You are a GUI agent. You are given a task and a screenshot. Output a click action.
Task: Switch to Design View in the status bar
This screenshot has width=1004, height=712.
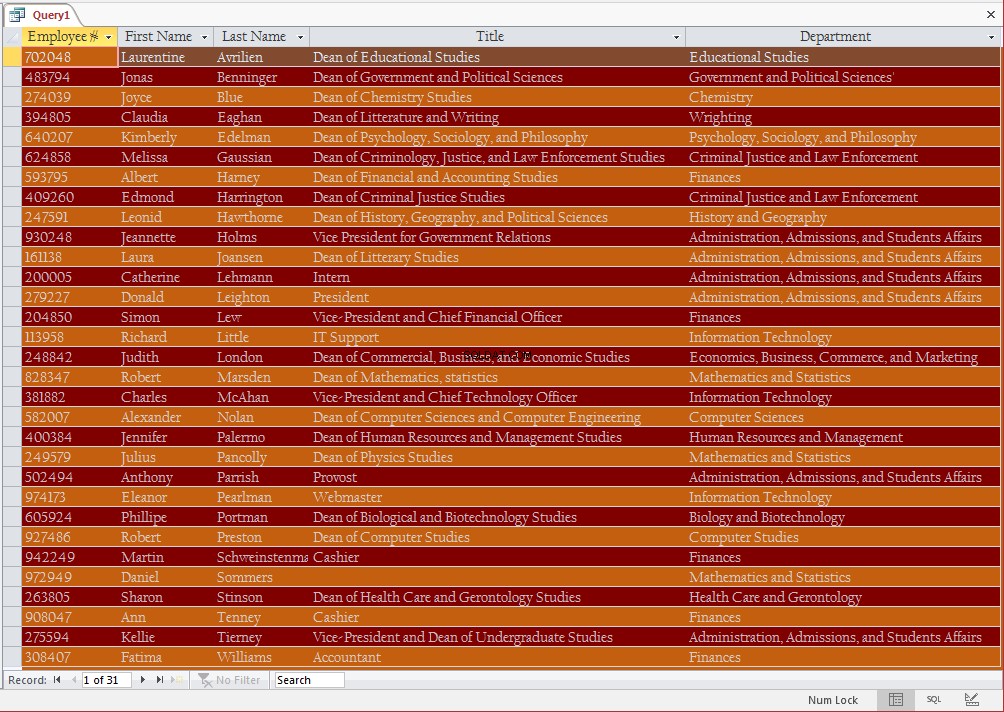tap(971, 699)
